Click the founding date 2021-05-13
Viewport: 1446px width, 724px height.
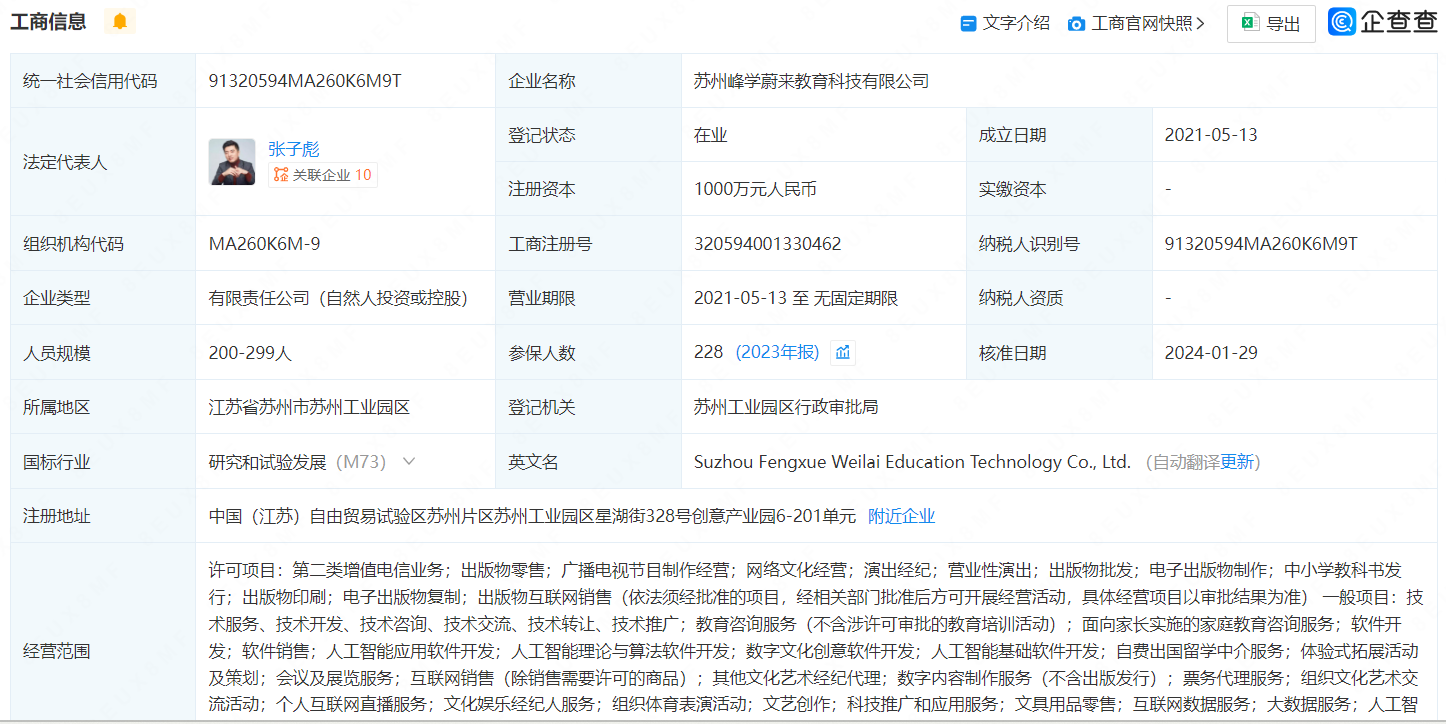tap(1211, 135)
